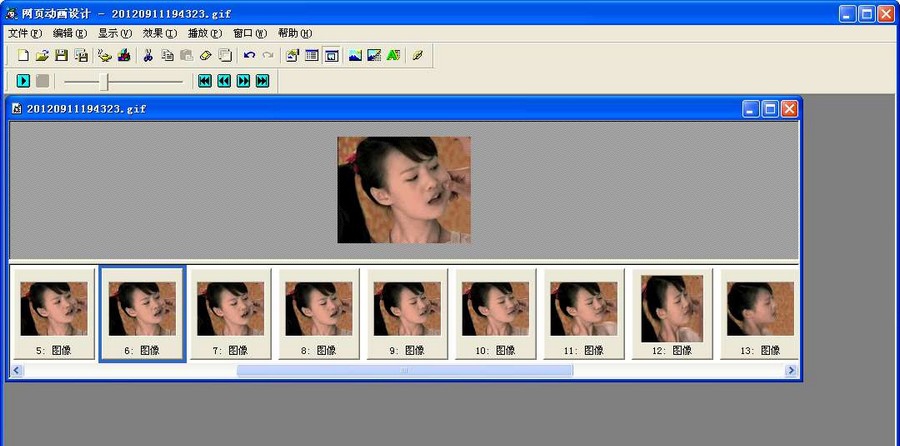900x446 pixels.
Task: Jump to the last frame button
Action: (262, 81)
